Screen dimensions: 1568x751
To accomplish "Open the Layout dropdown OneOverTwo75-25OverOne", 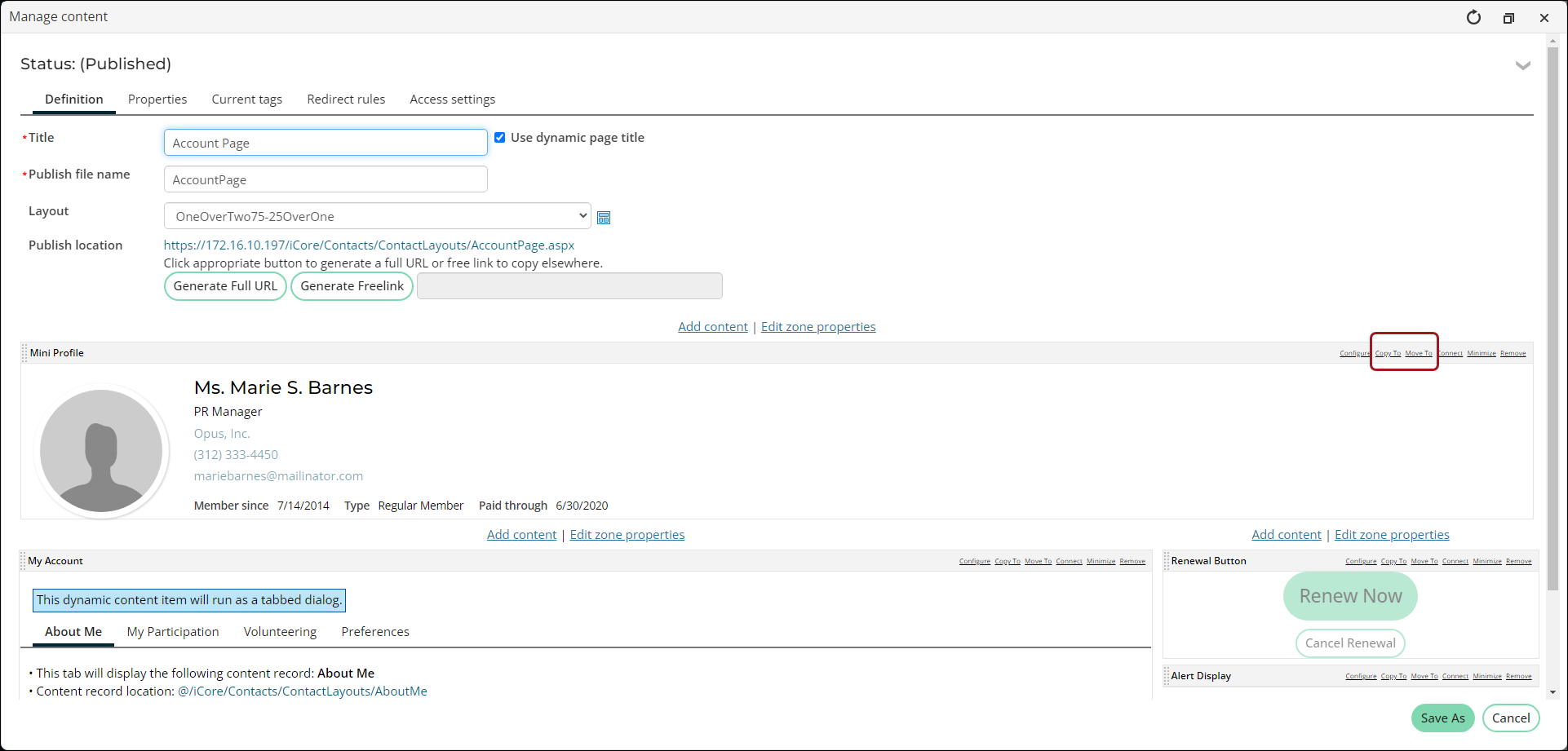I will pyautogui.click(x=378, y=216).
